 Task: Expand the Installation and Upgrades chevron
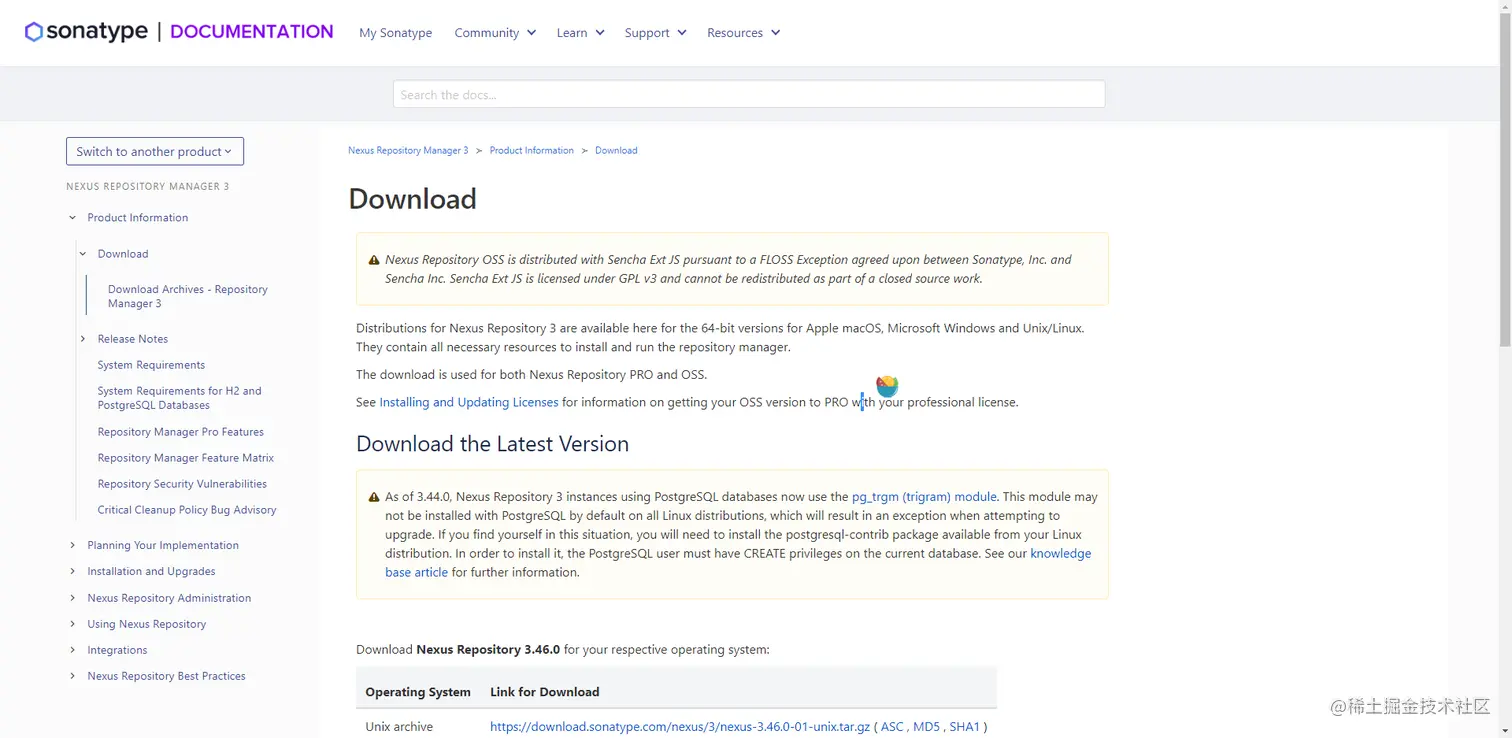click(72, 571)
